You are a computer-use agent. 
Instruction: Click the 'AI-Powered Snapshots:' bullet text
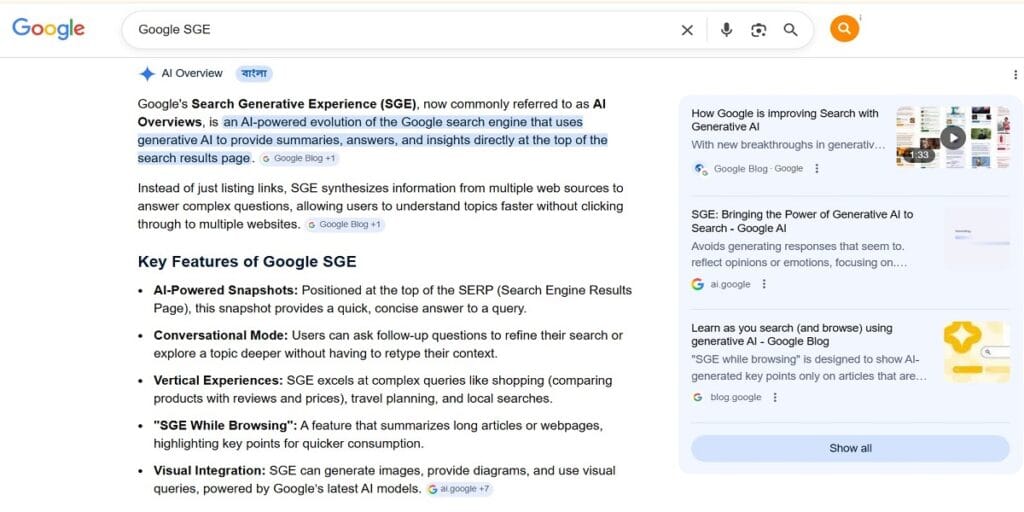pos(226,290)
